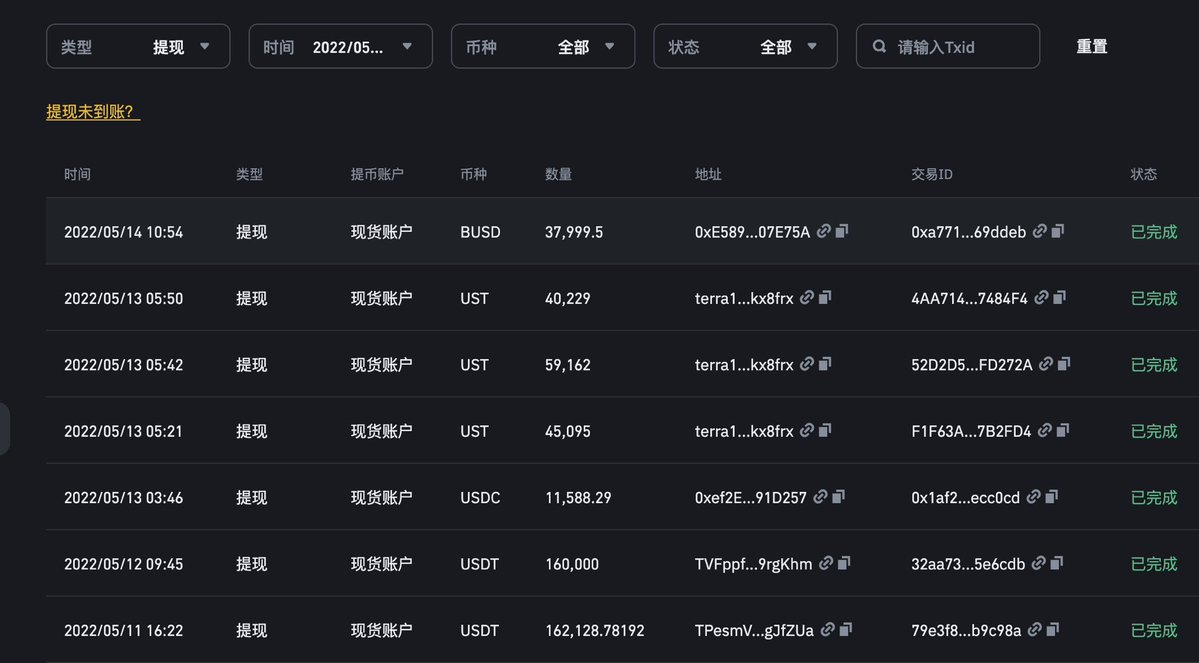
Task: Open transaction link for 32aa73...5e6cdb
Action: point(1038,564)
